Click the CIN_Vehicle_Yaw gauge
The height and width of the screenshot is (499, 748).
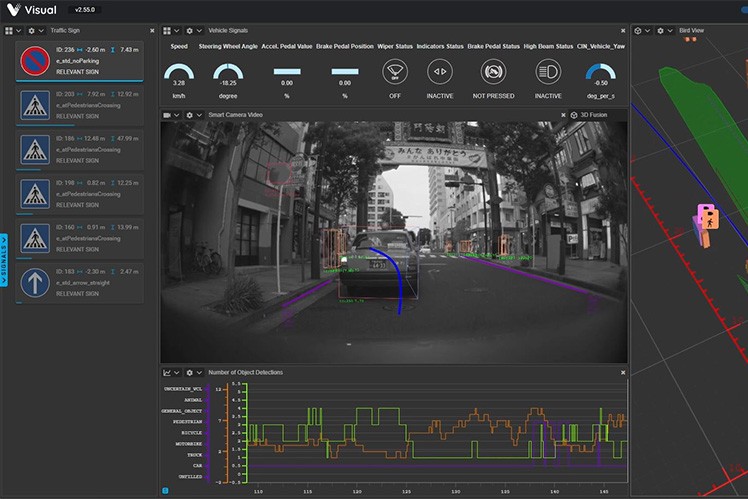601,72
